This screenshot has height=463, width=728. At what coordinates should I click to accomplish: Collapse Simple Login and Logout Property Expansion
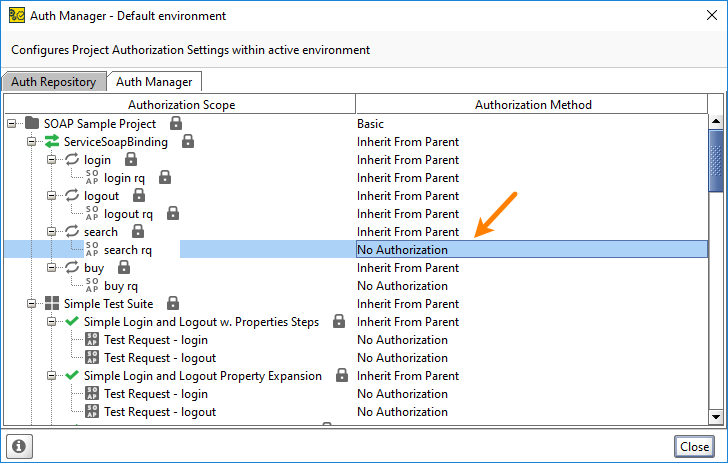pyautogui.click(x=52, y=376)
